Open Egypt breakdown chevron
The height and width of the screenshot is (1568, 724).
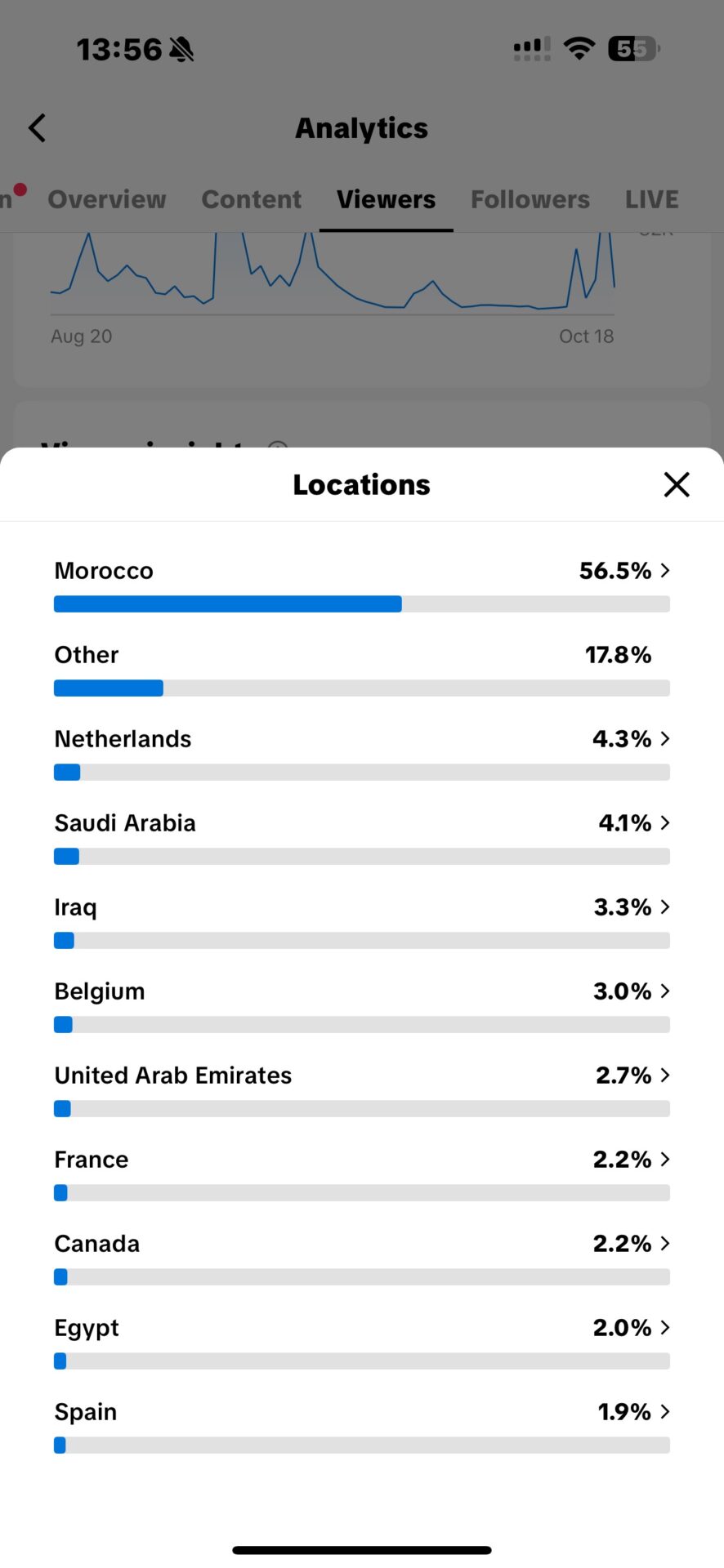(x=665, y=1327)
